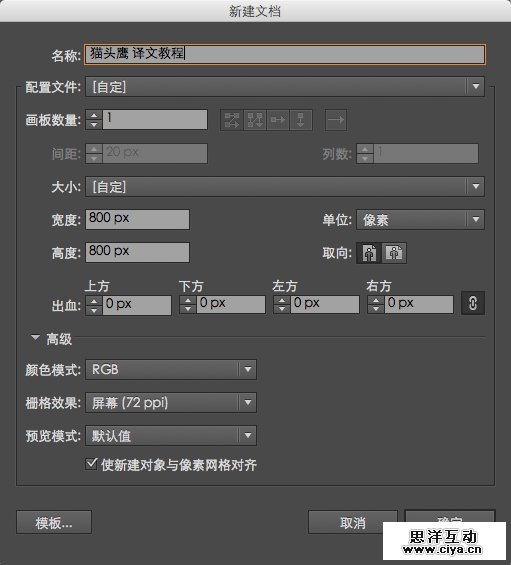Open the 颜色模式 RGB dropdown
511x565 pixels.
(x=171, y=369)
